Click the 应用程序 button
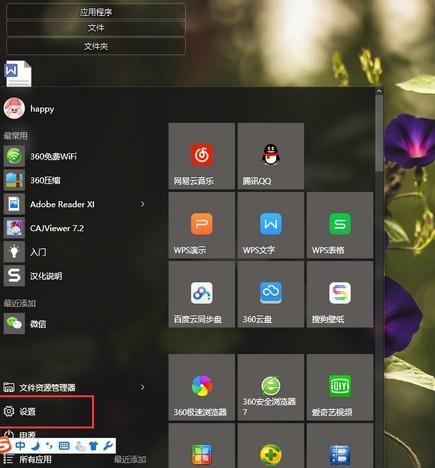The image size is (435, 468). tap(96, 12)
